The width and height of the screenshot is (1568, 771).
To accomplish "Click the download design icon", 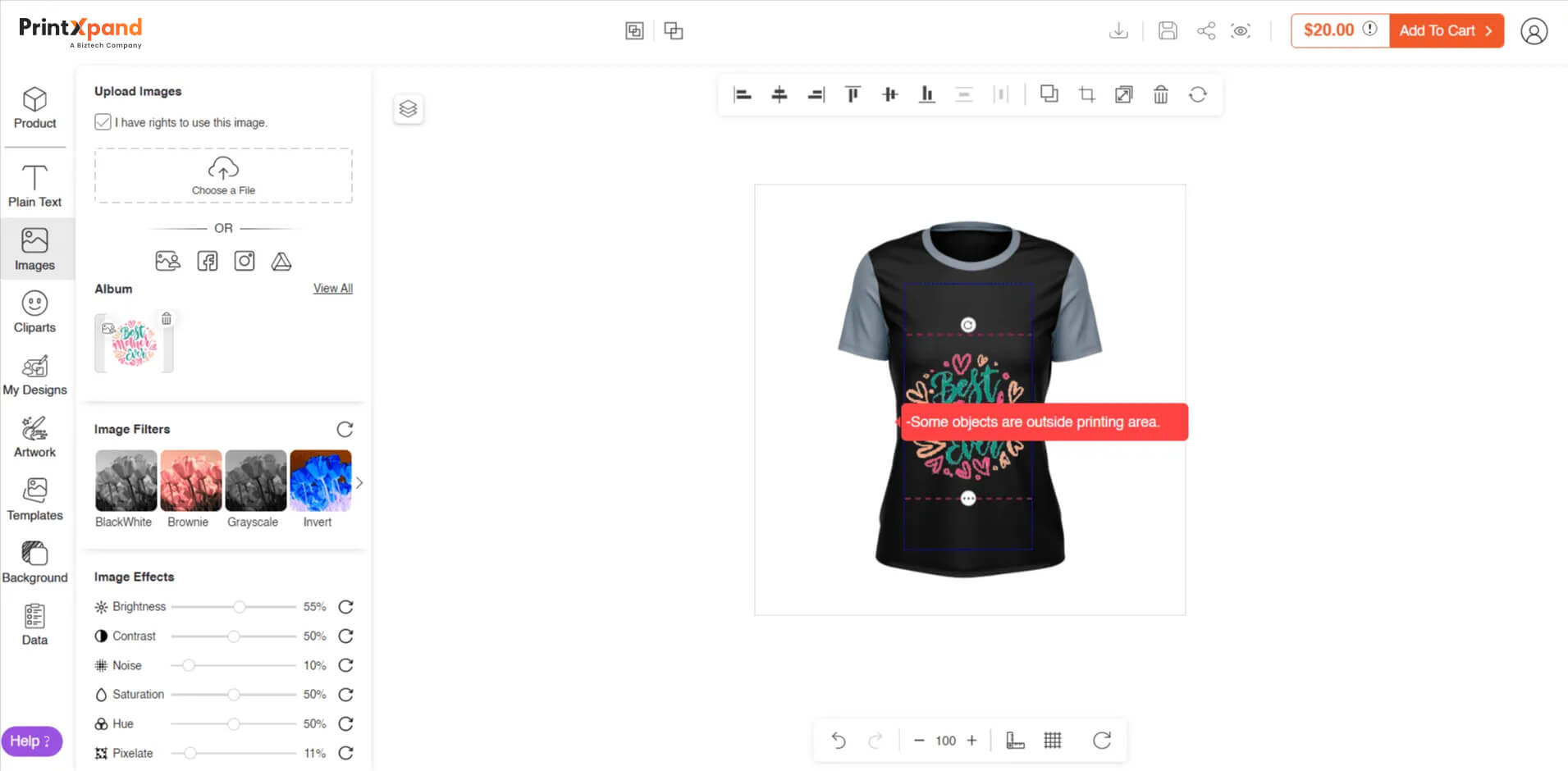I will 1118,31.
